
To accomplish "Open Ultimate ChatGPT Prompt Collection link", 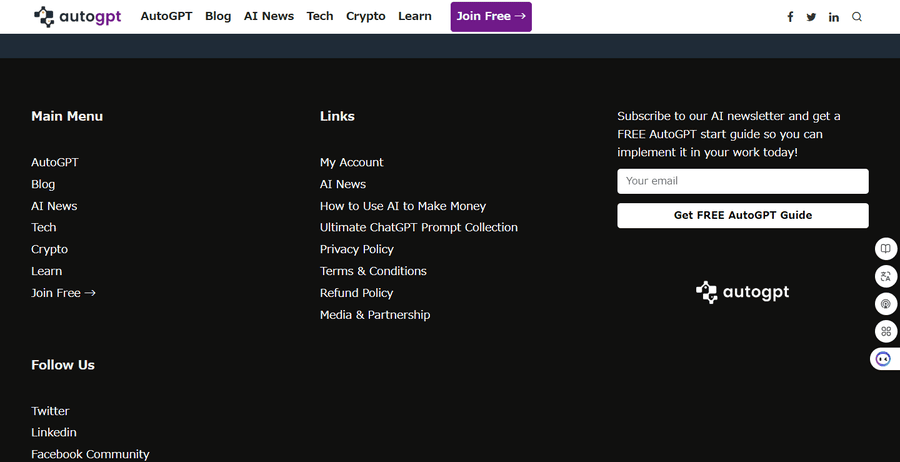I will pyautogui.click(x=418, y=227).
